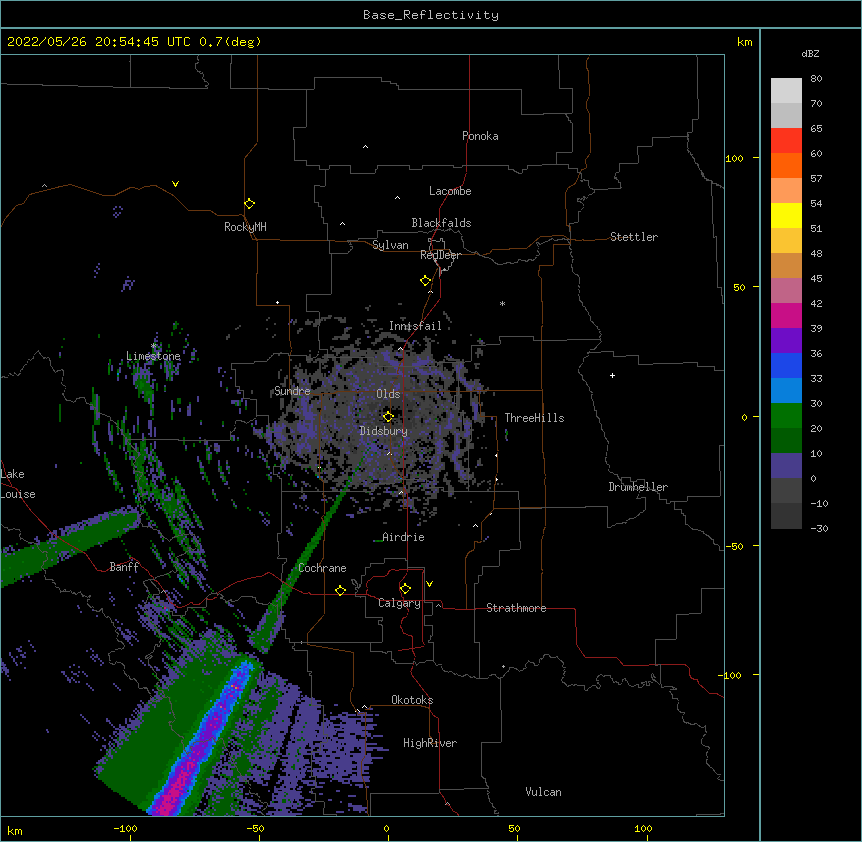This screenshot has width=862, height=842.
Task: Click the 50 tick on the vertical axis
Action: pos(739,287)
